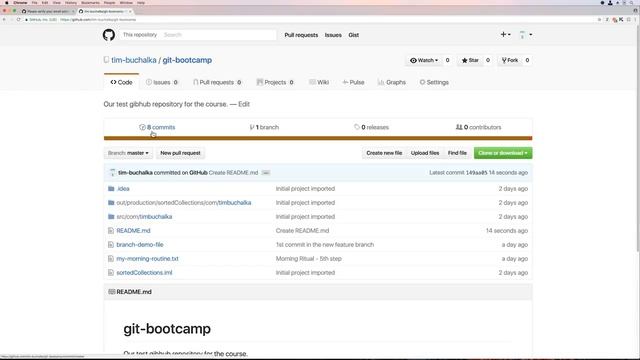Open the Branch master dropdown

[x=128, y=153]
